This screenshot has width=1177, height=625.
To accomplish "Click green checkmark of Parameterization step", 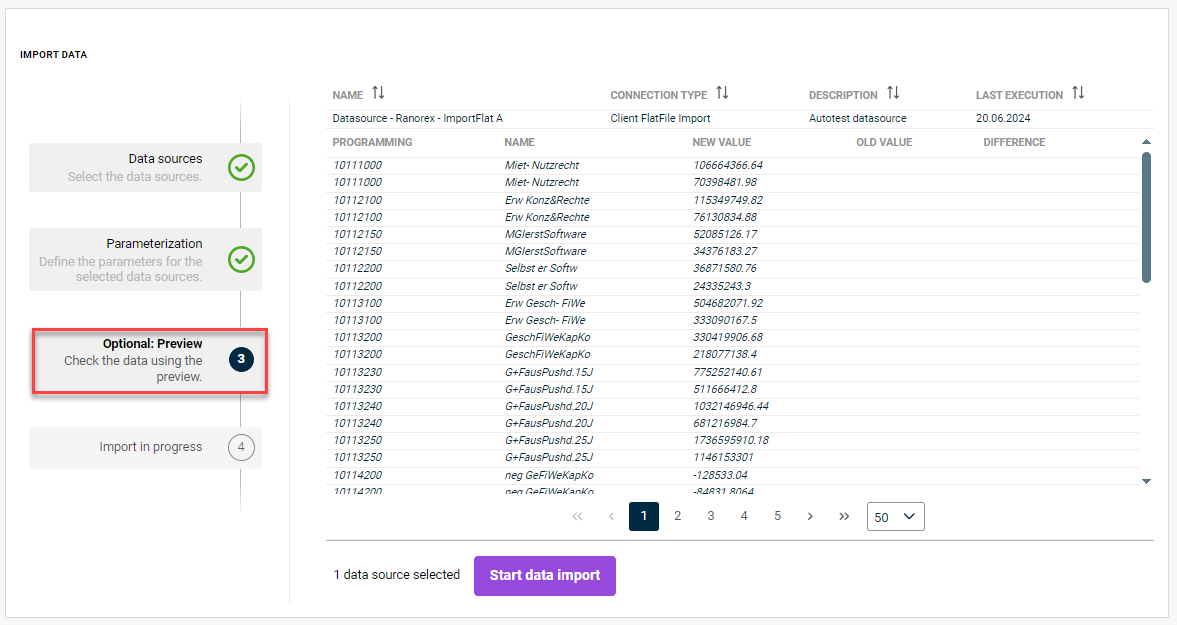I will (241, 260).
